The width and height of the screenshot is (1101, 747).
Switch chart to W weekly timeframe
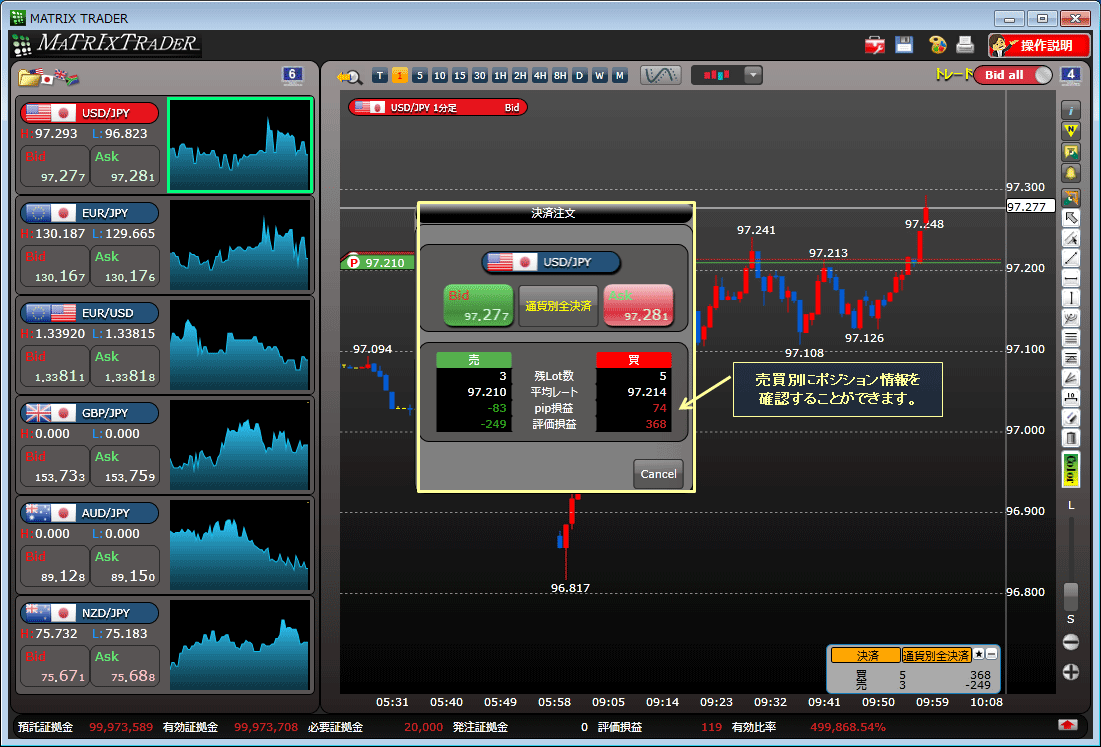[x=600, y=76]
